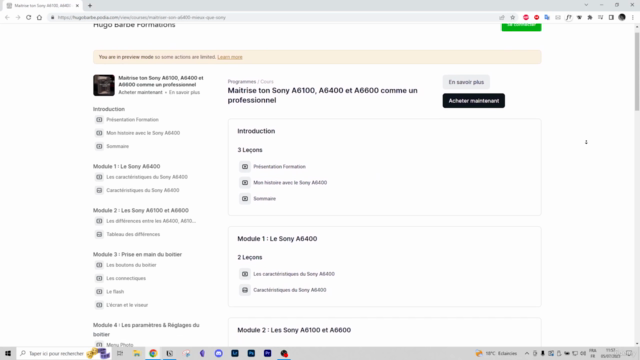Open the Fonts finder extension icon
The image size is (640, 360).
pyautogui.click(x=569, y=18)
